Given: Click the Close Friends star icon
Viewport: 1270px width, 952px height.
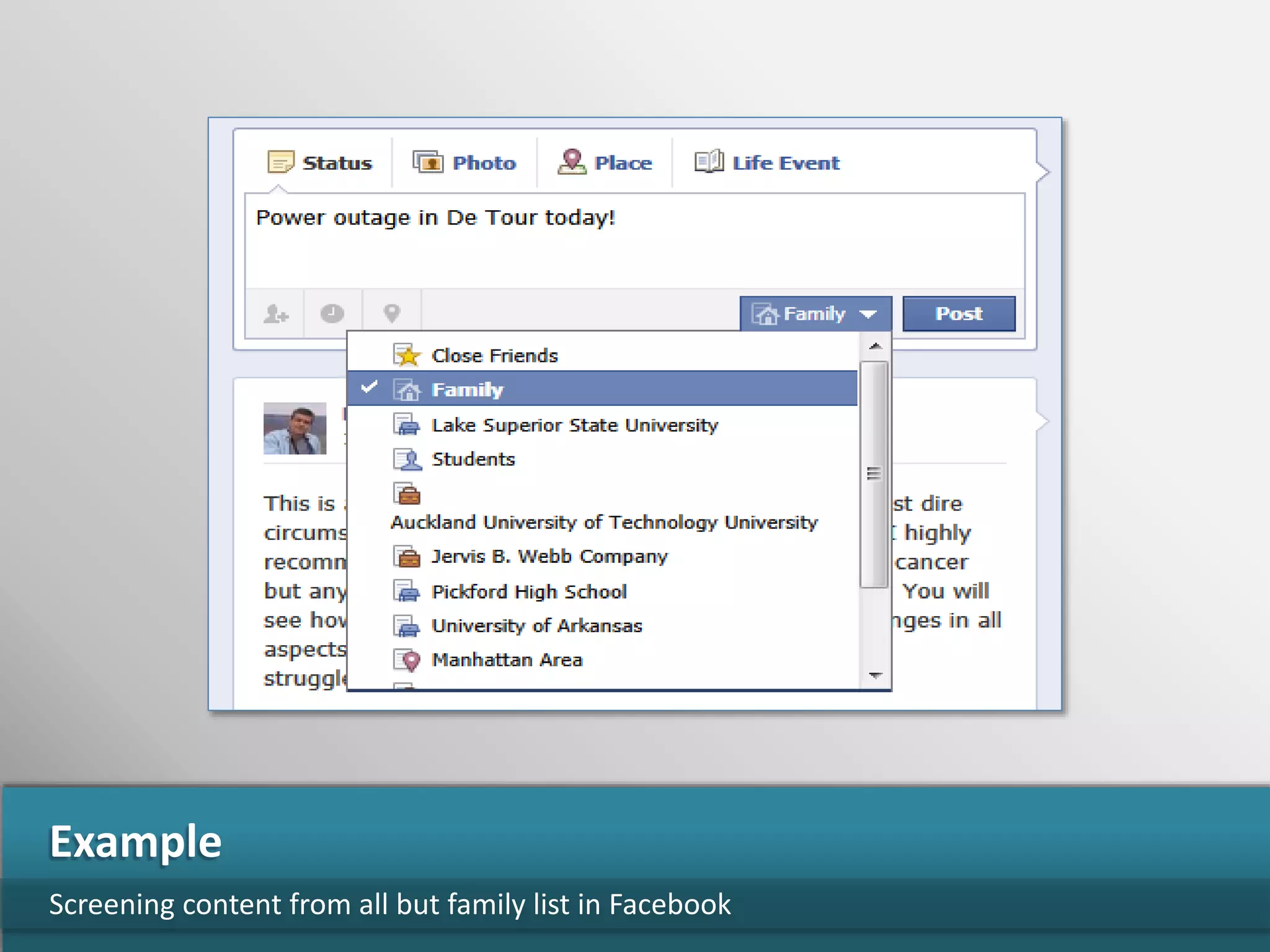Looking at the screenshot, I should [x=407, y=355].
